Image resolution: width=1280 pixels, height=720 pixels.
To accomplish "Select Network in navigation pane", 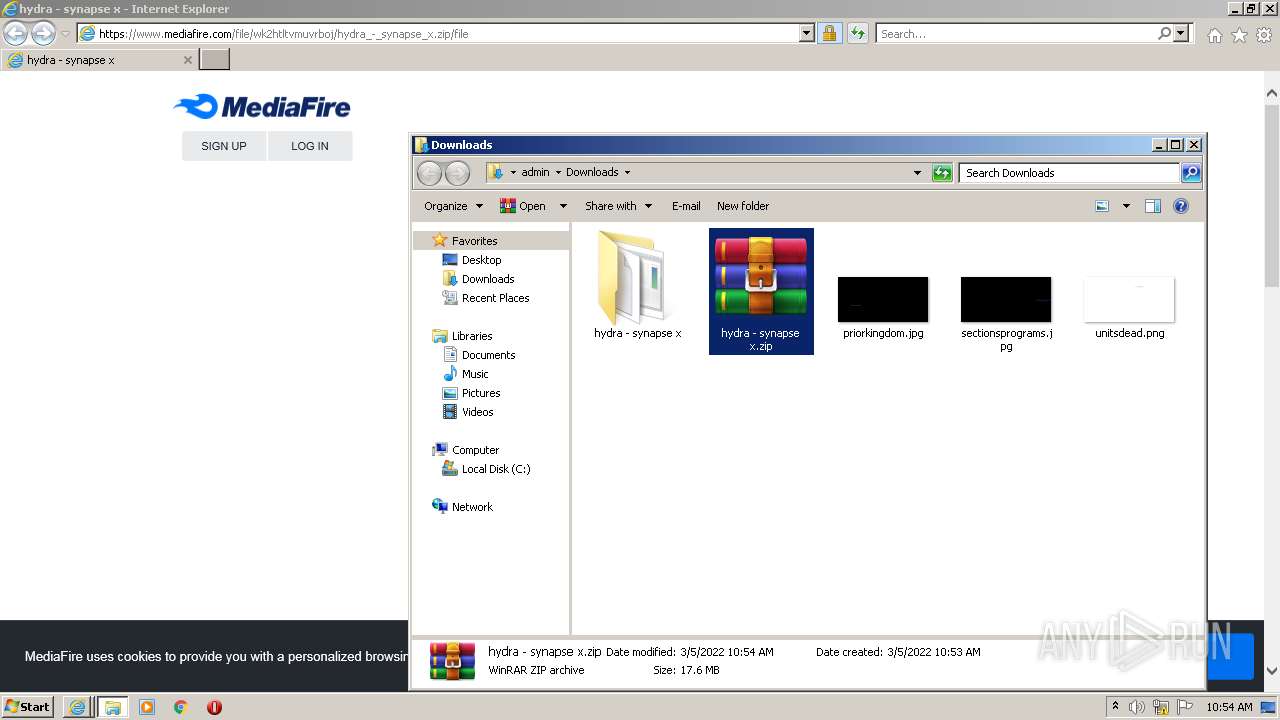I will (472, 507).
